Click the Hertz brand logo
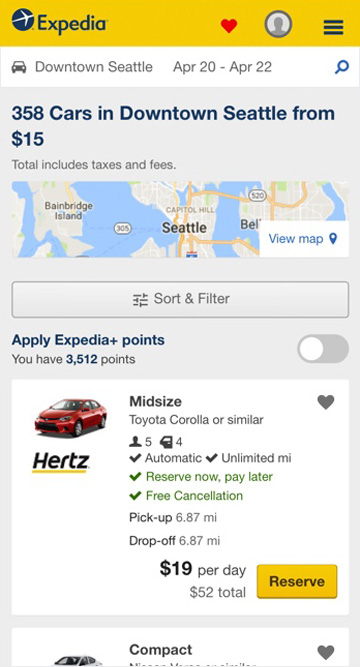Screen dimensions: 360x667 [x=61, y=463]
